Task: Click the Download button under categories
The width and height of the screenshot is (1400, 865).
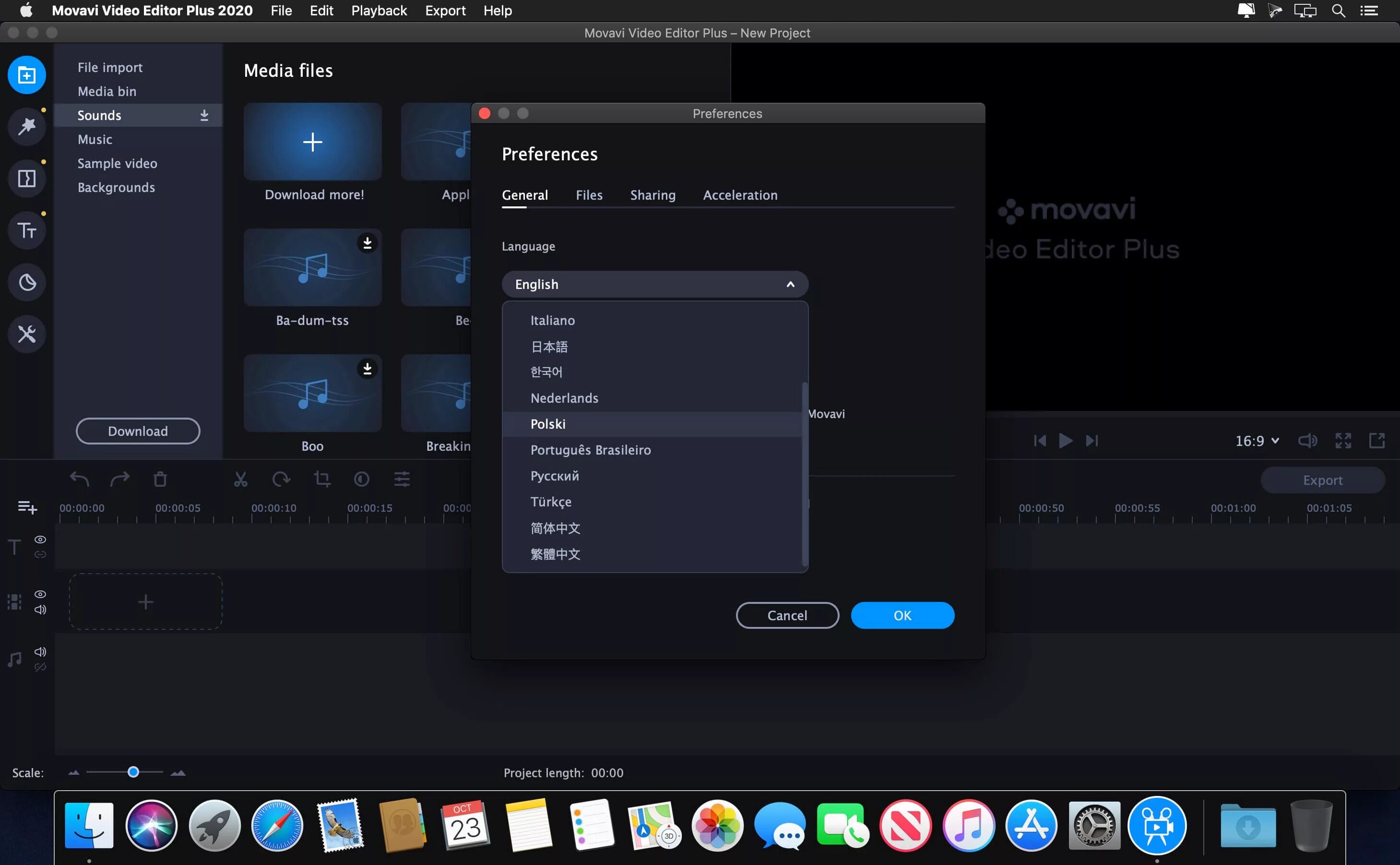Action: [138, 431]
